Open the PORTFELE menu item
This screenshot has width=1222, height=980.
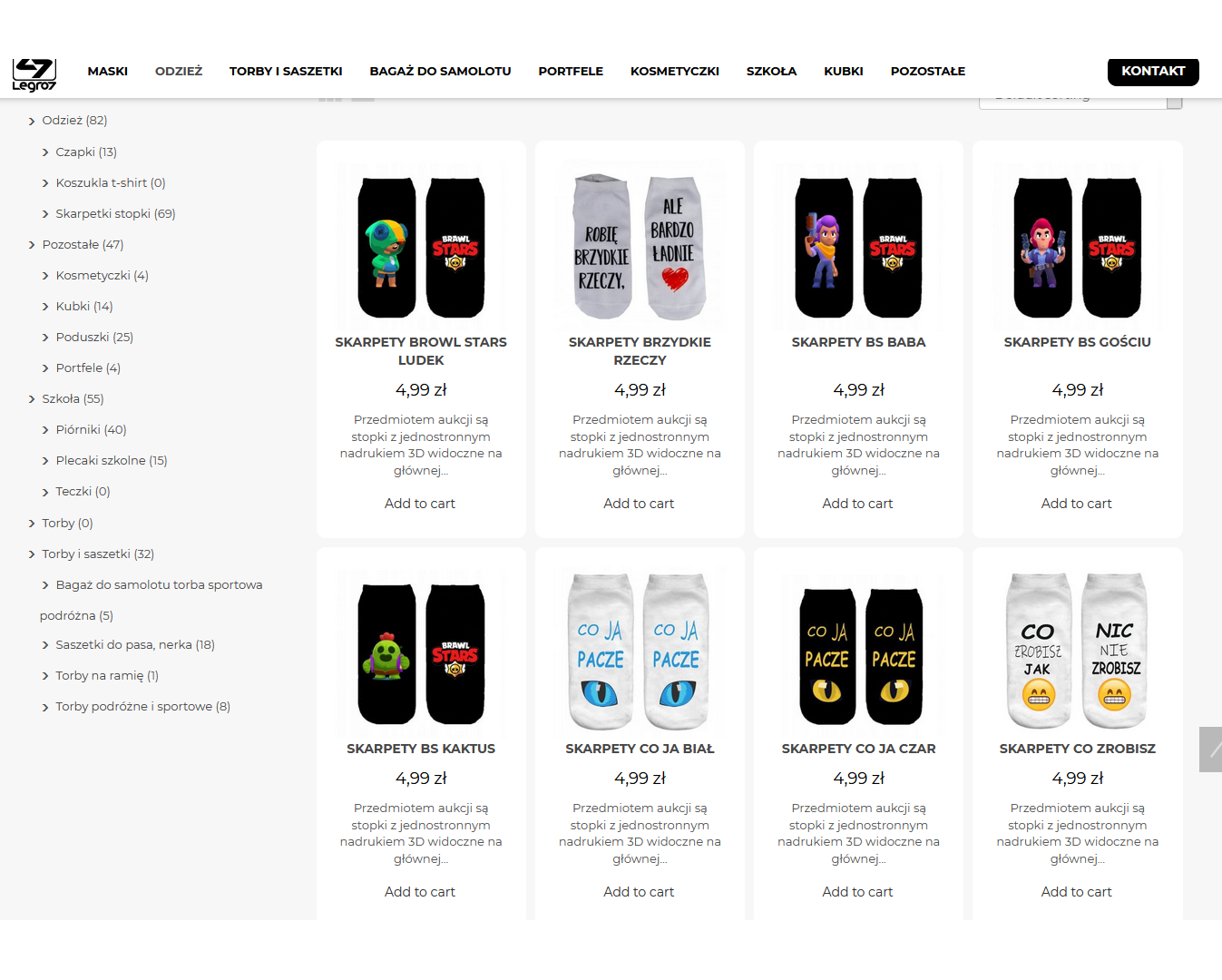[571, 71]
